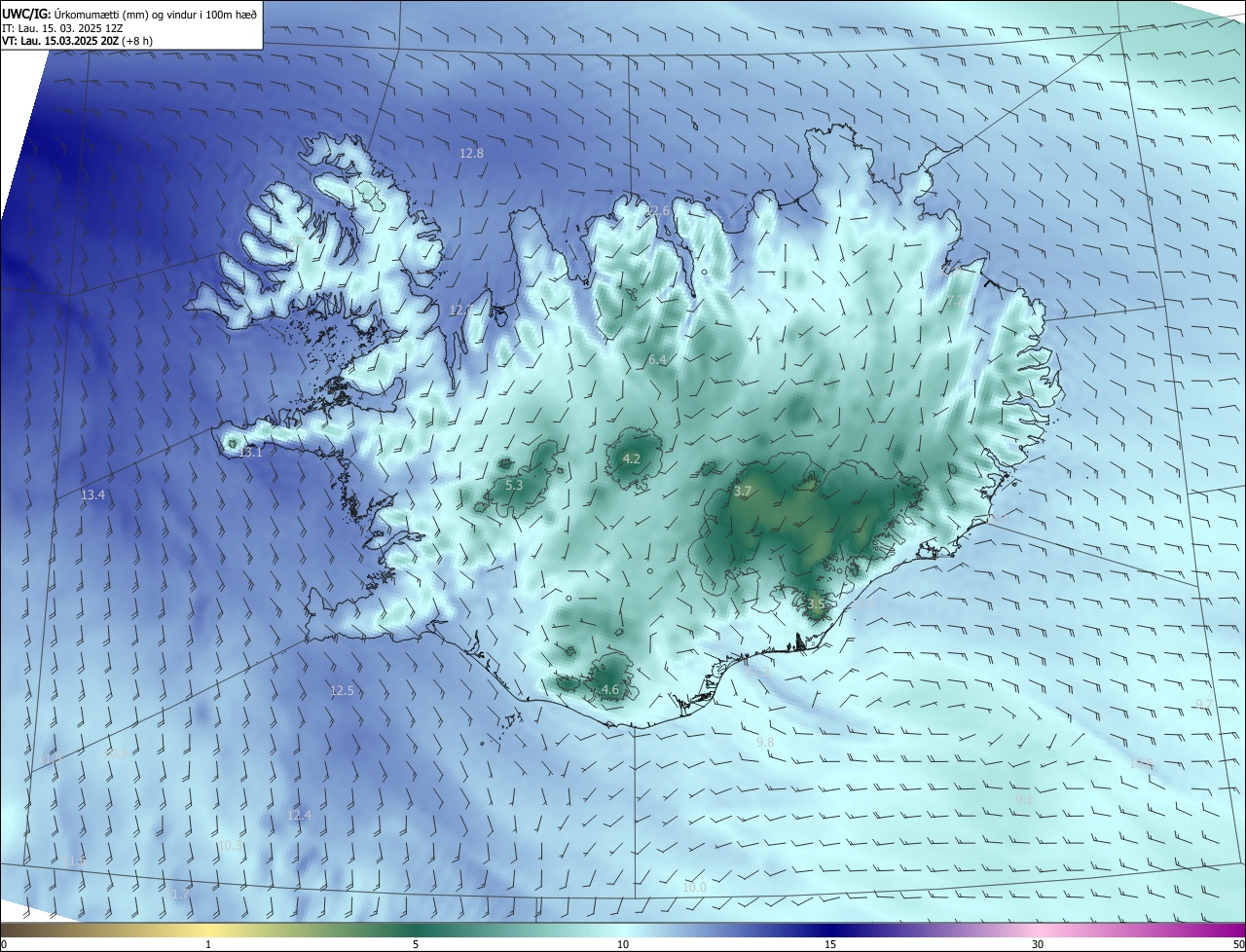The height and width of the screenshot is (952, 1246).
Task: Click the 50 tick on the color scale
Action: tap(1238, 944)
